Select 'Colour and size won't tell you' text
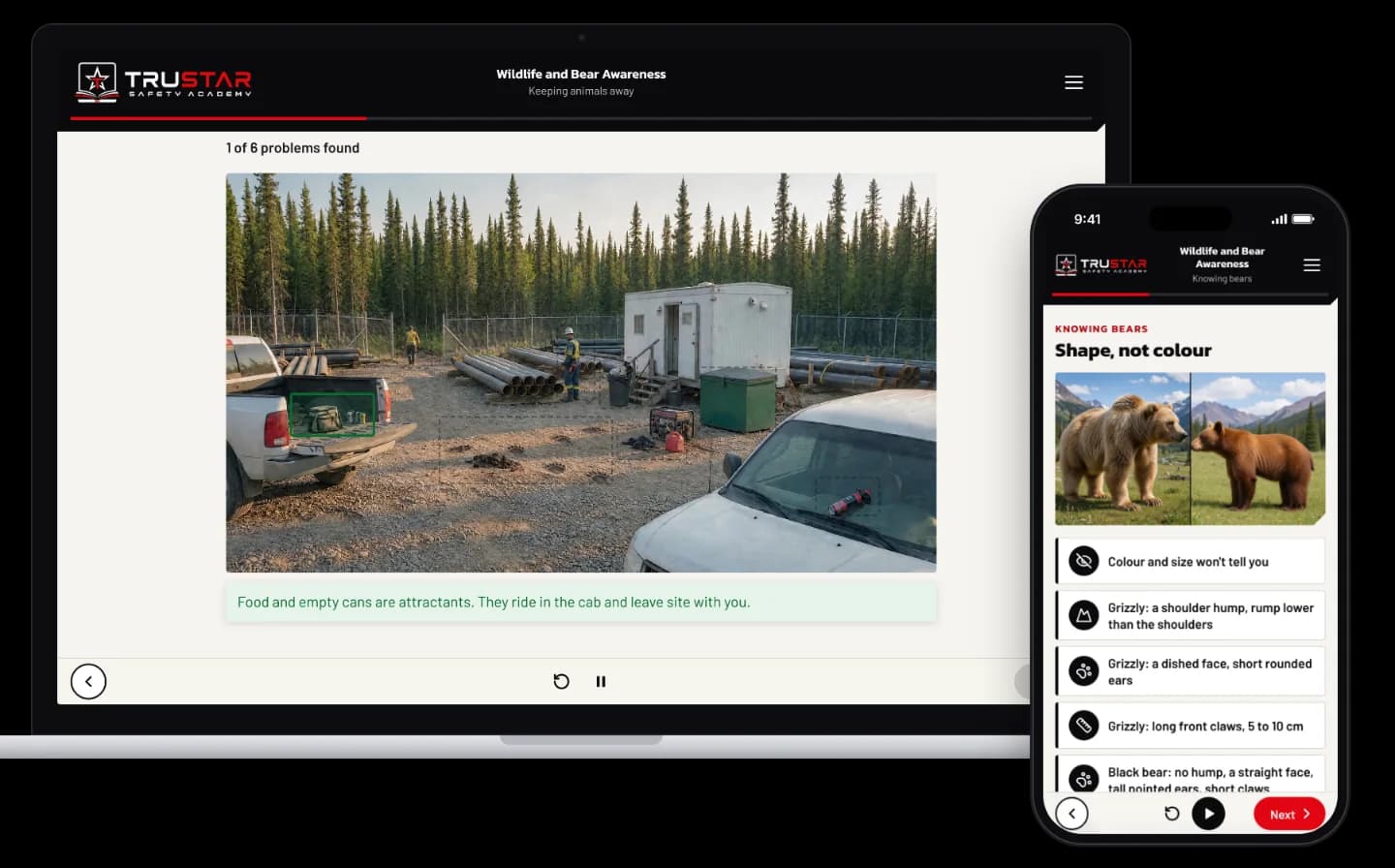 1188,562
